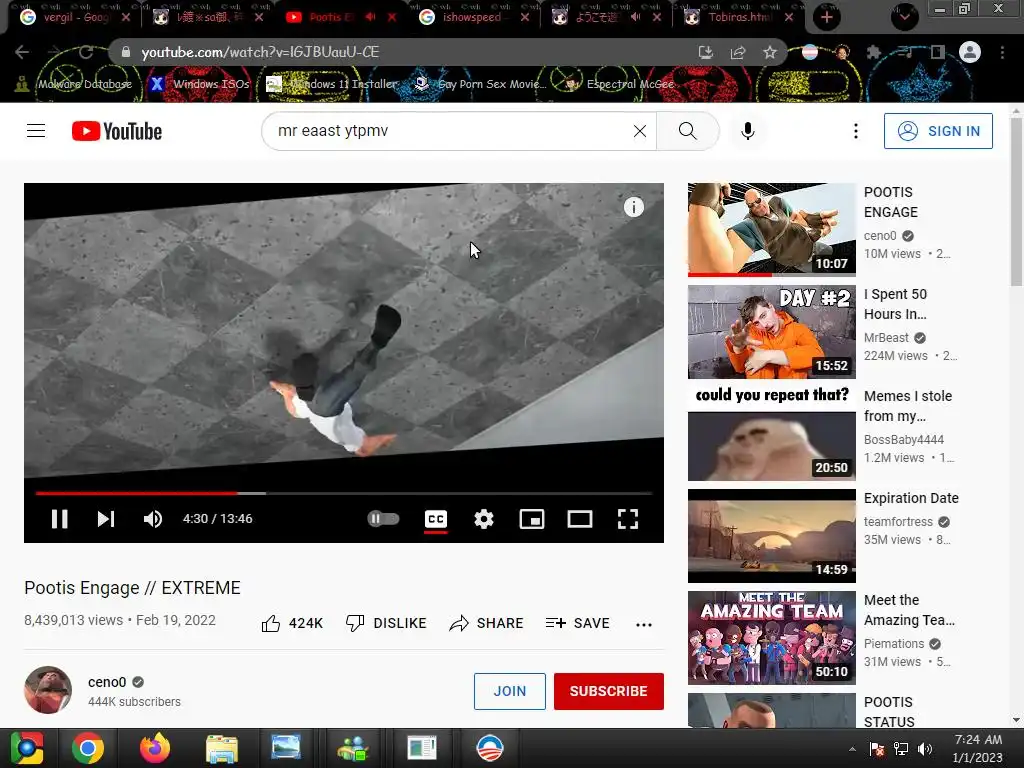
Task: Install app icon in address bar
Action: pos(705,52)
